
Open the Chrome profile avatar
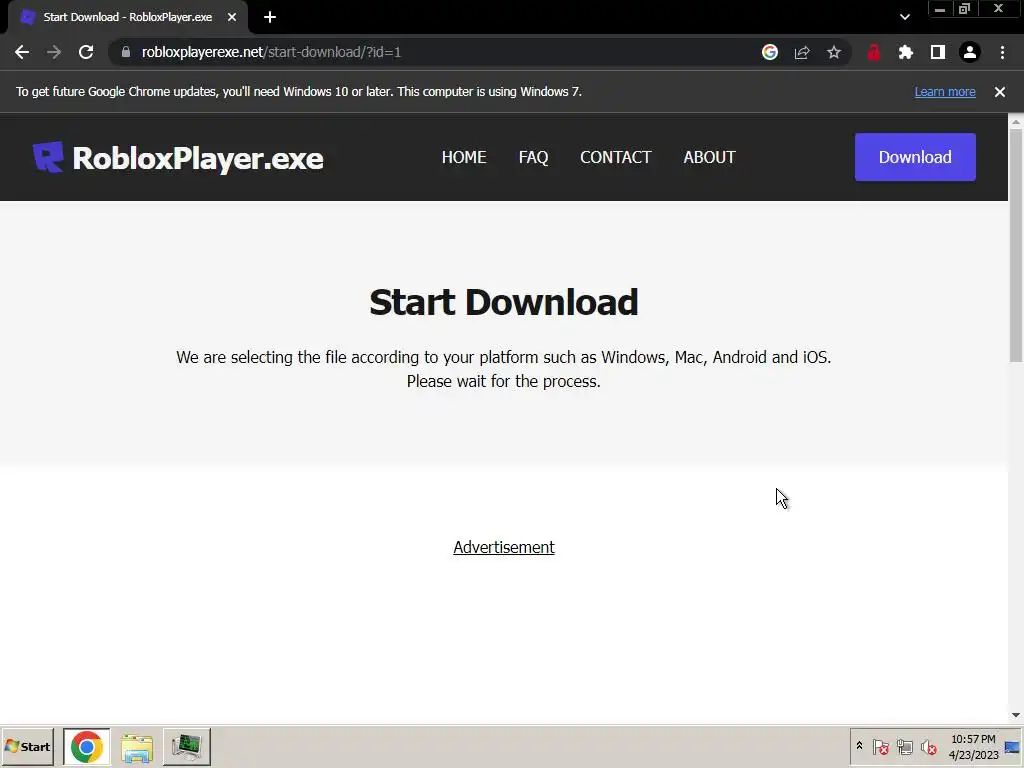click(970, 52)
